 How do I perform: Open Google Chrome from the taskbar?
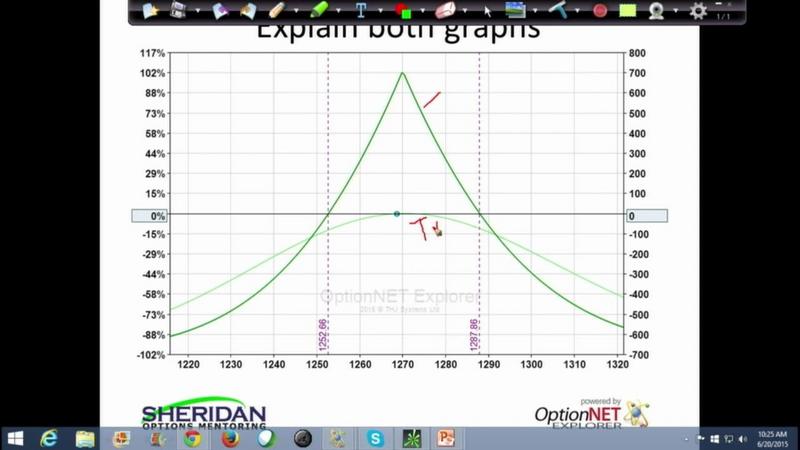click(x=193, y=438)
